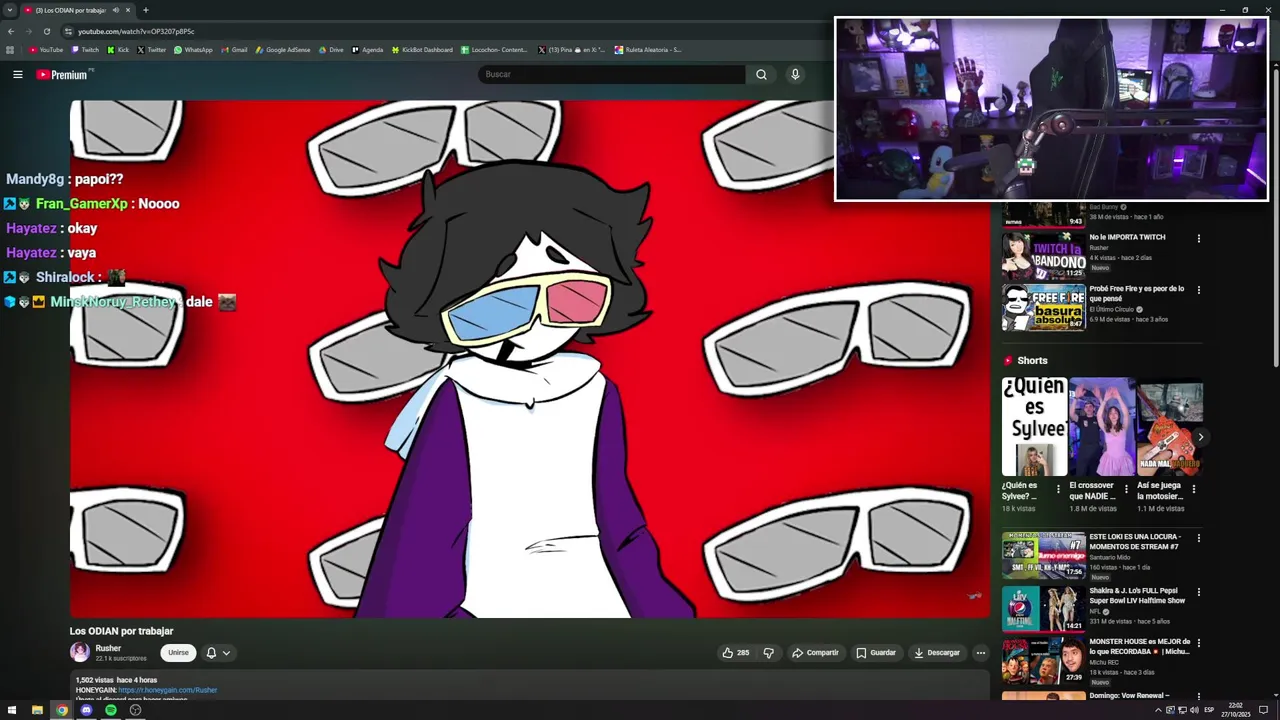Open Kick bookmark
The image size is (1280, 720).
coord(118,49)
